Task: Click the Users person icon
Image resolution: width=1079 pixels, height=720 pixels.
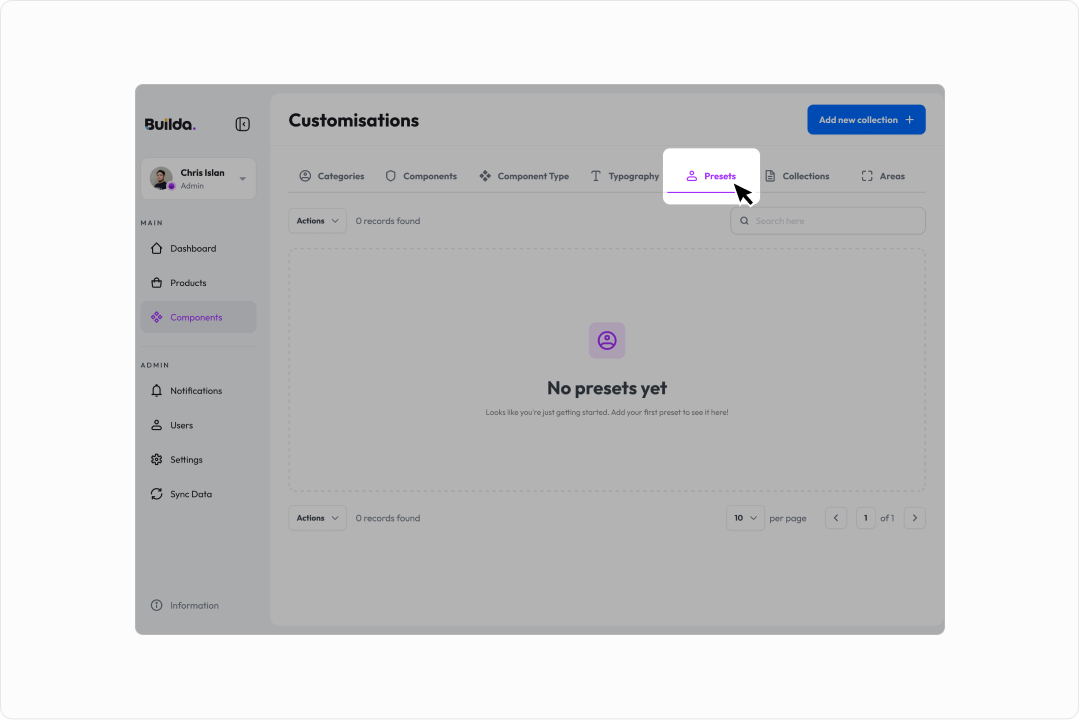Action: pos(157,425)
